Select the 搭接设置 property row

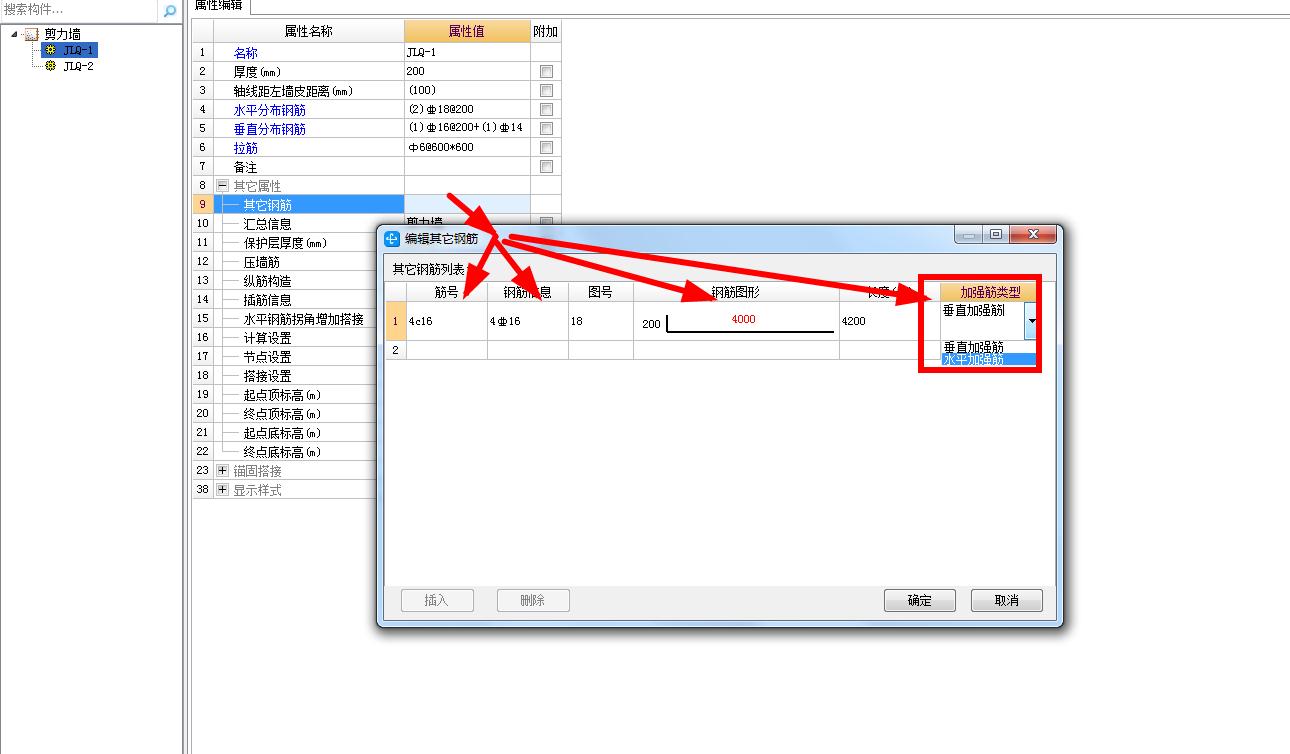pyautogui.click(x=295, y=375)
